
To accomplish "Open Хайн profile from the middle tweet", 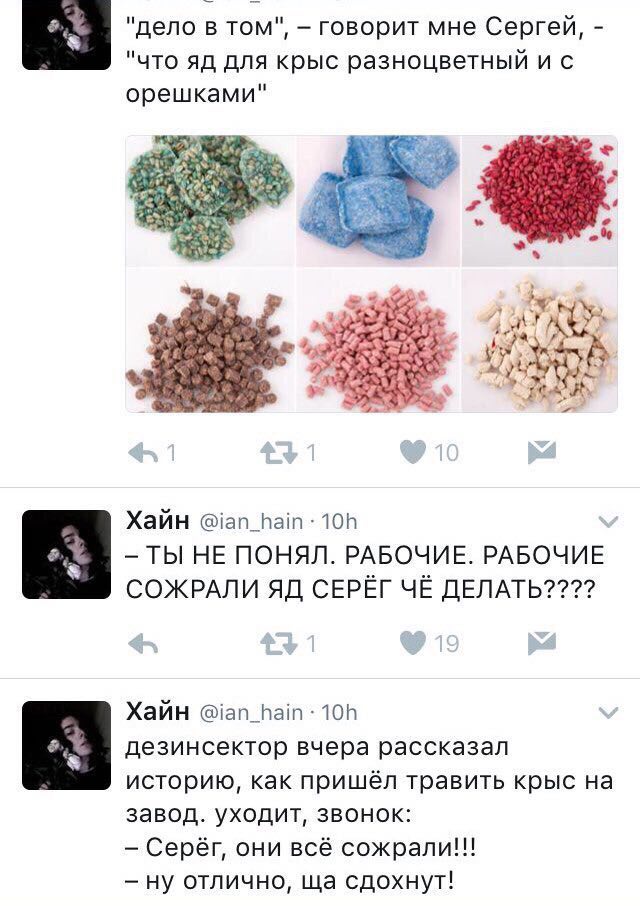I will click(158, 521).
